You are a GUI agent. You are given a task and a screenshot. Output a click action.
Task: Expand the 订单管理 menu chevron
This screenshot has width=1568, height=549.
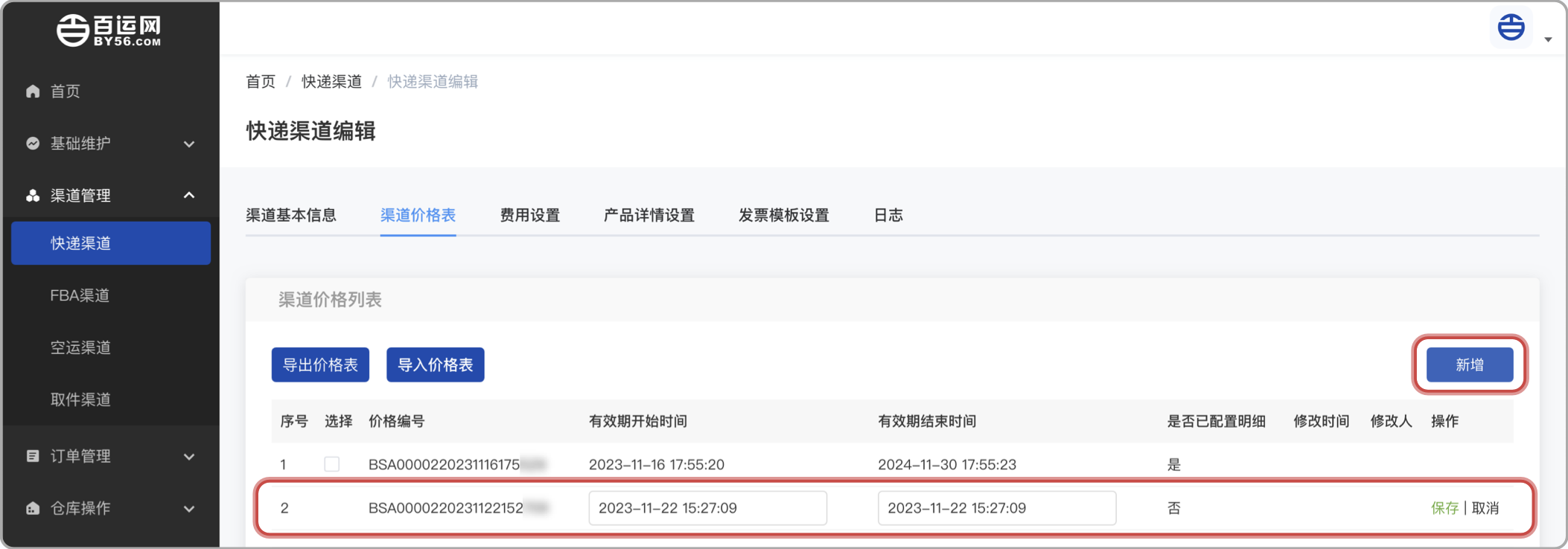click(x=189, y=457)
